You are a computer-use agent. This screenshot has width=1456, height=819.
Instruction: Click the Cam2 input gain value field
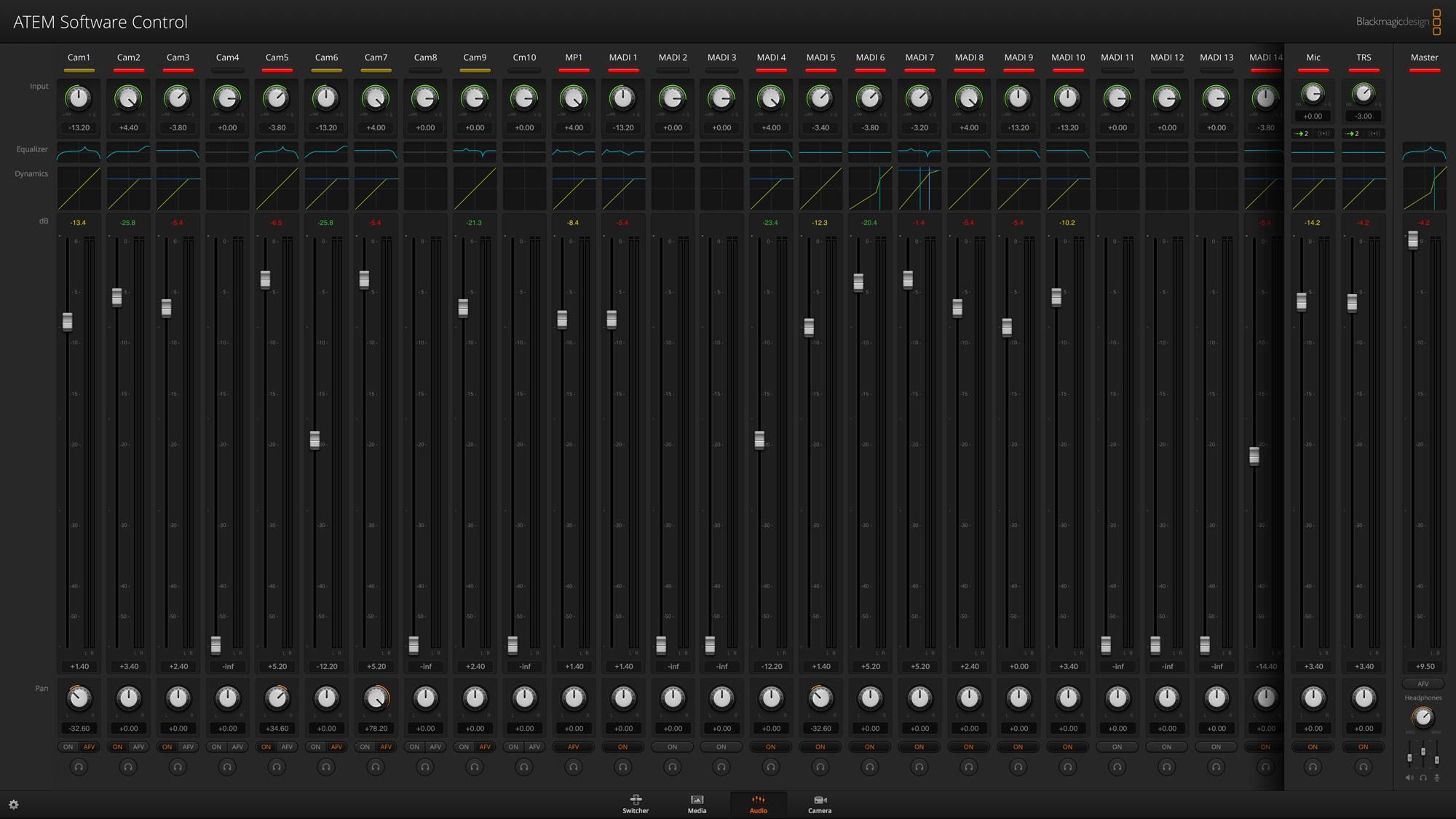click(128, 128)
